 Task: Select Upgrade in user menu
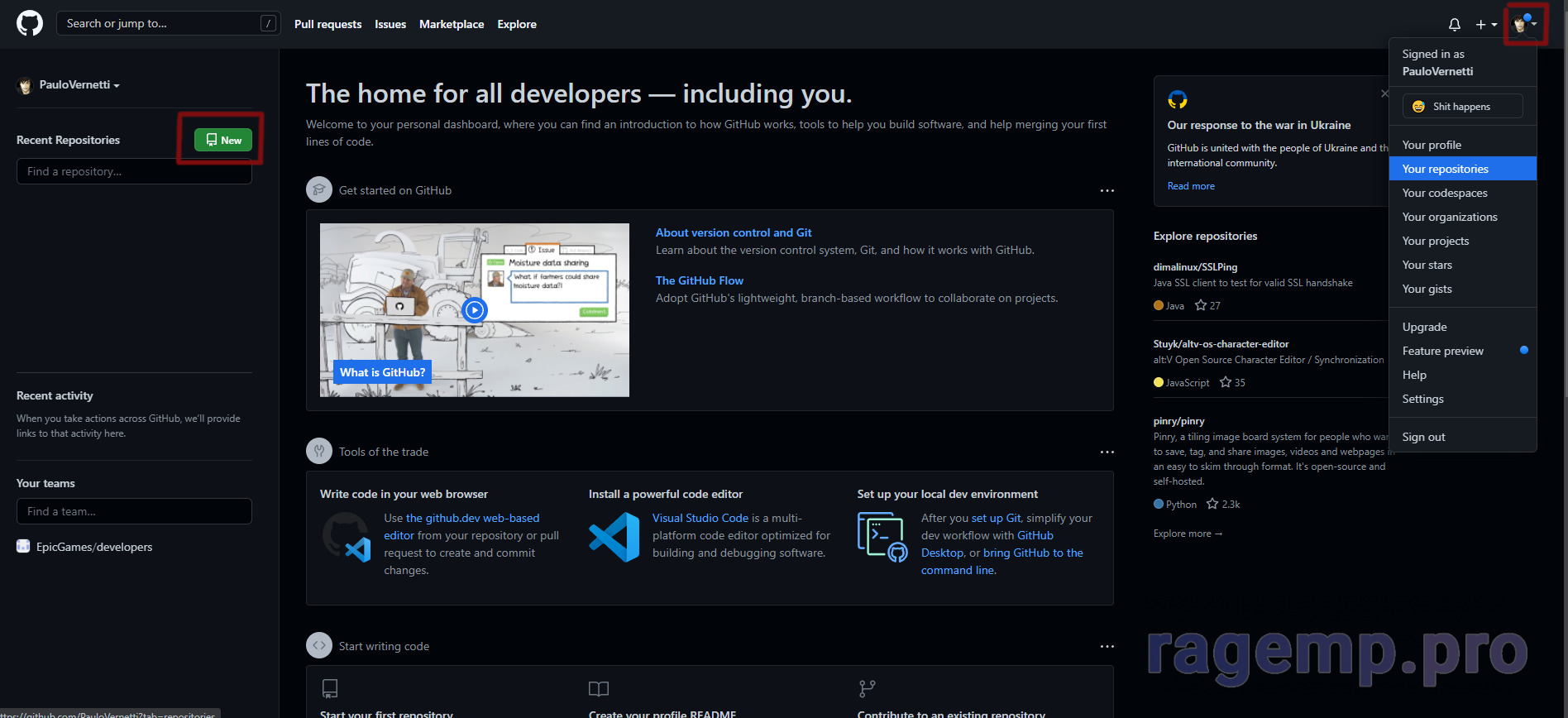tap(1462, 327)
